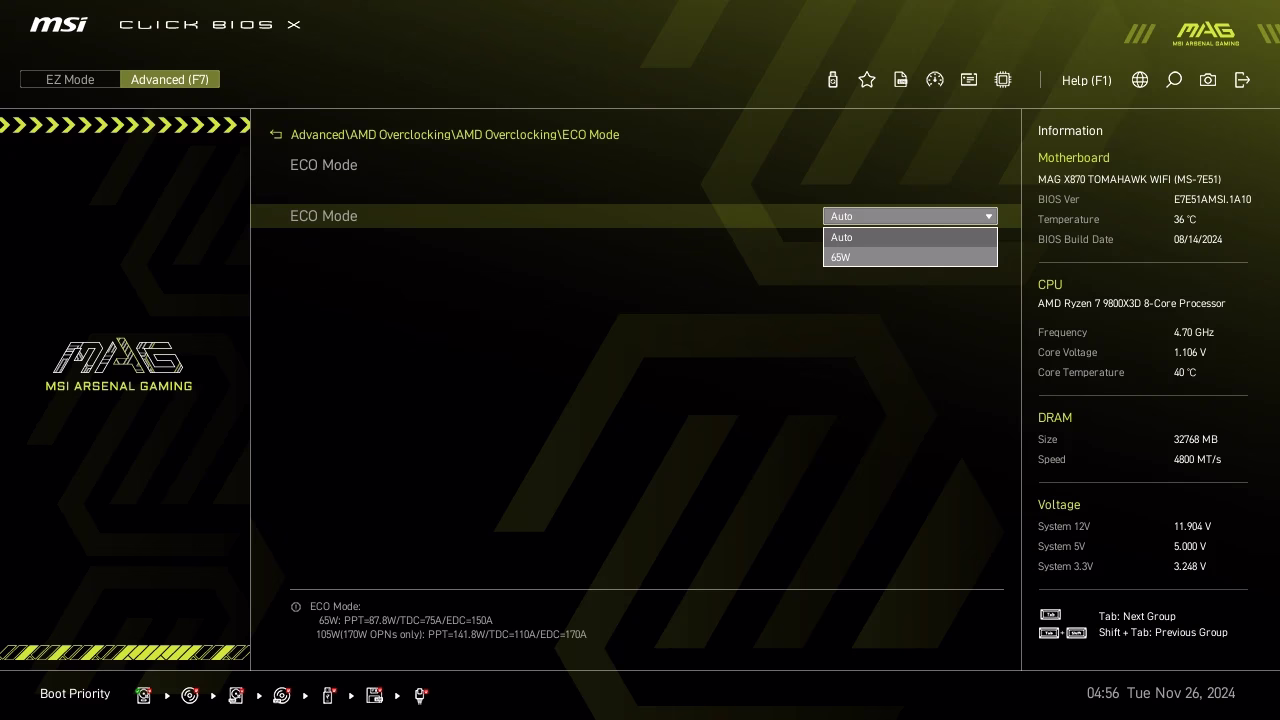1280x720 pixels.
Task: Switch to Advanced (F7) mode
Action: [170, 80]
